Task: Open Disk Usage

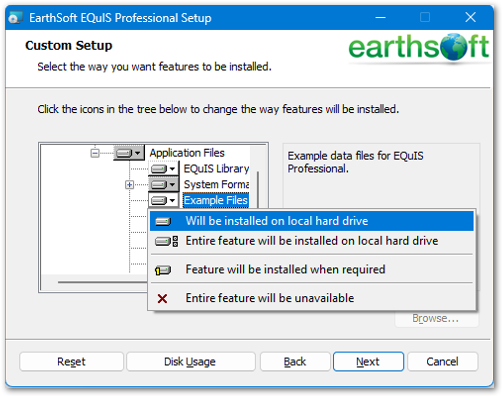Action: (x=191, y=362)
